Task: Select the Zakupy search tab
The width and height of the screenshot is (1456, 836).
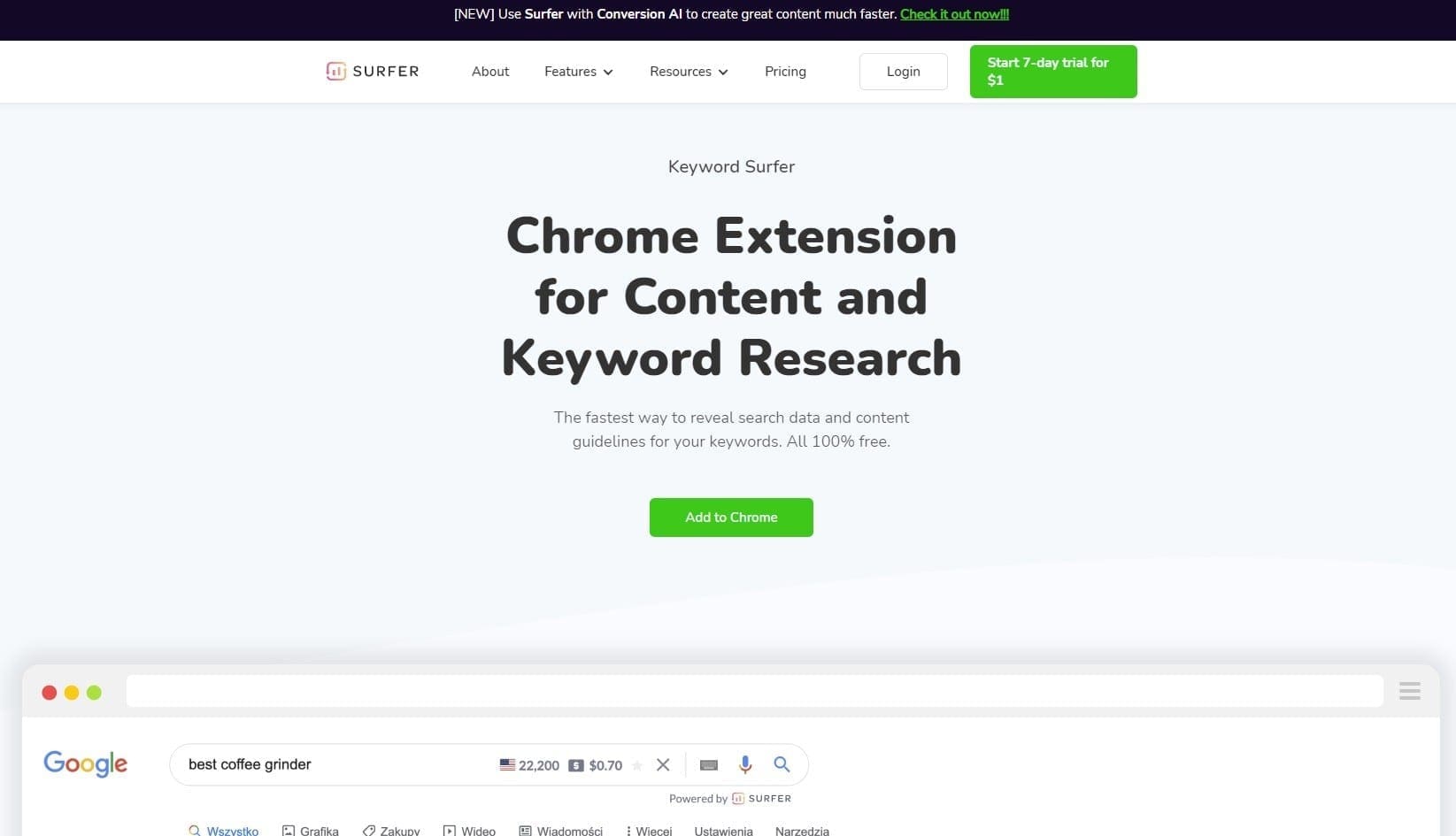Action: (391, 831)
